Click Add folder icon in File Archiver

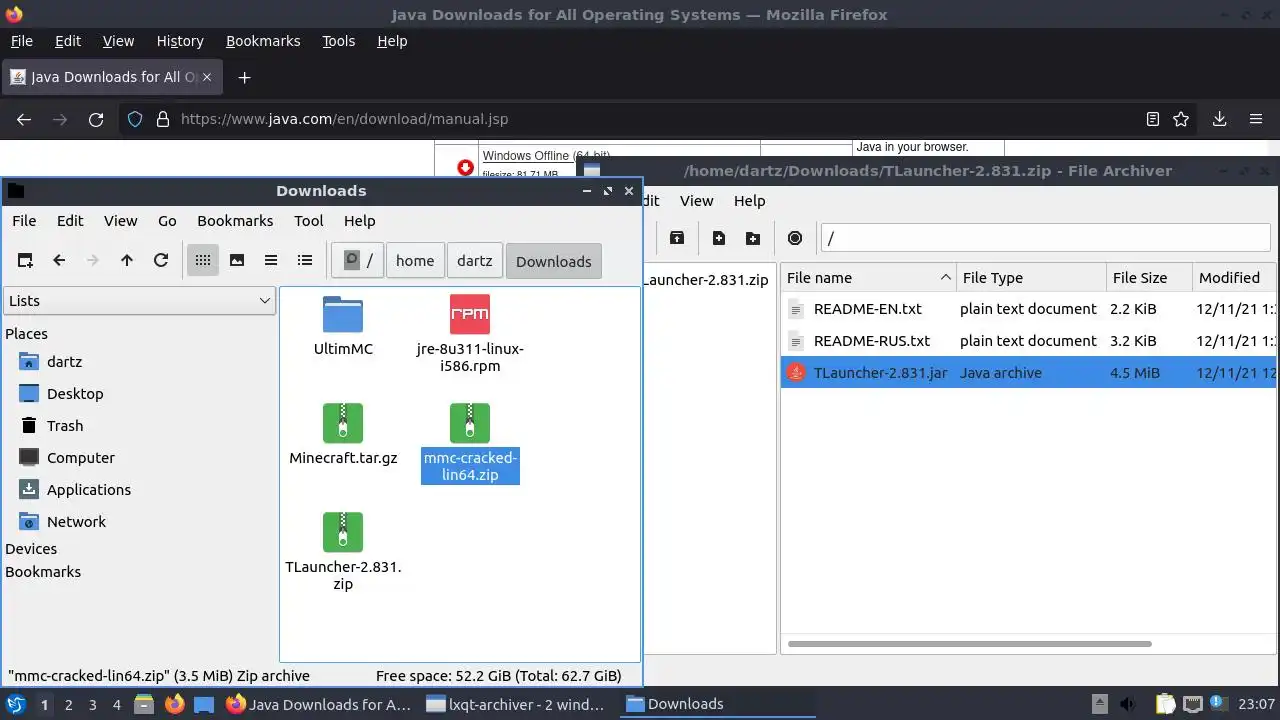[x=753, y=238]
